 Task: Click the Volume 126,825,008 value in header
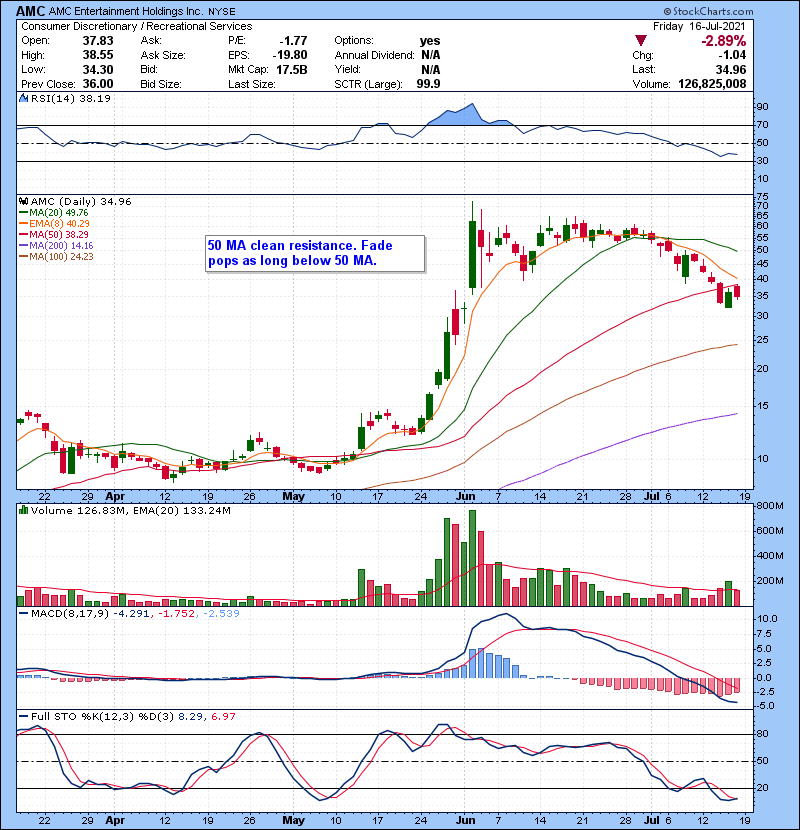pos(712,84)
